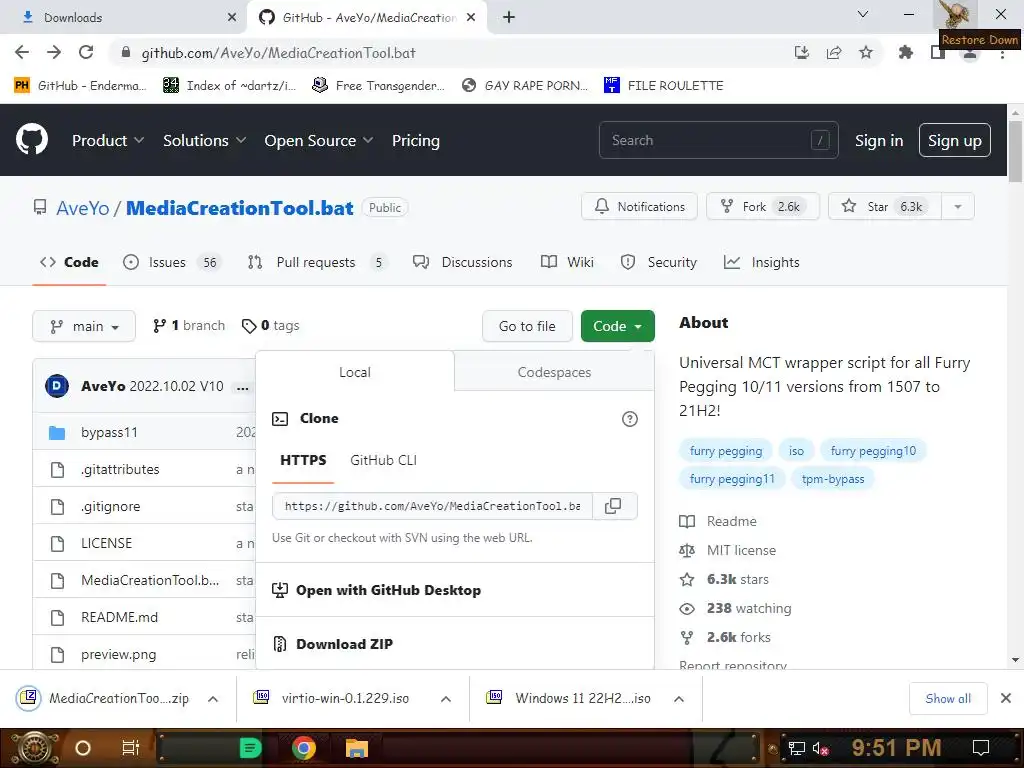
Task: Click the Go to file button
Action: tap(527, 326)
